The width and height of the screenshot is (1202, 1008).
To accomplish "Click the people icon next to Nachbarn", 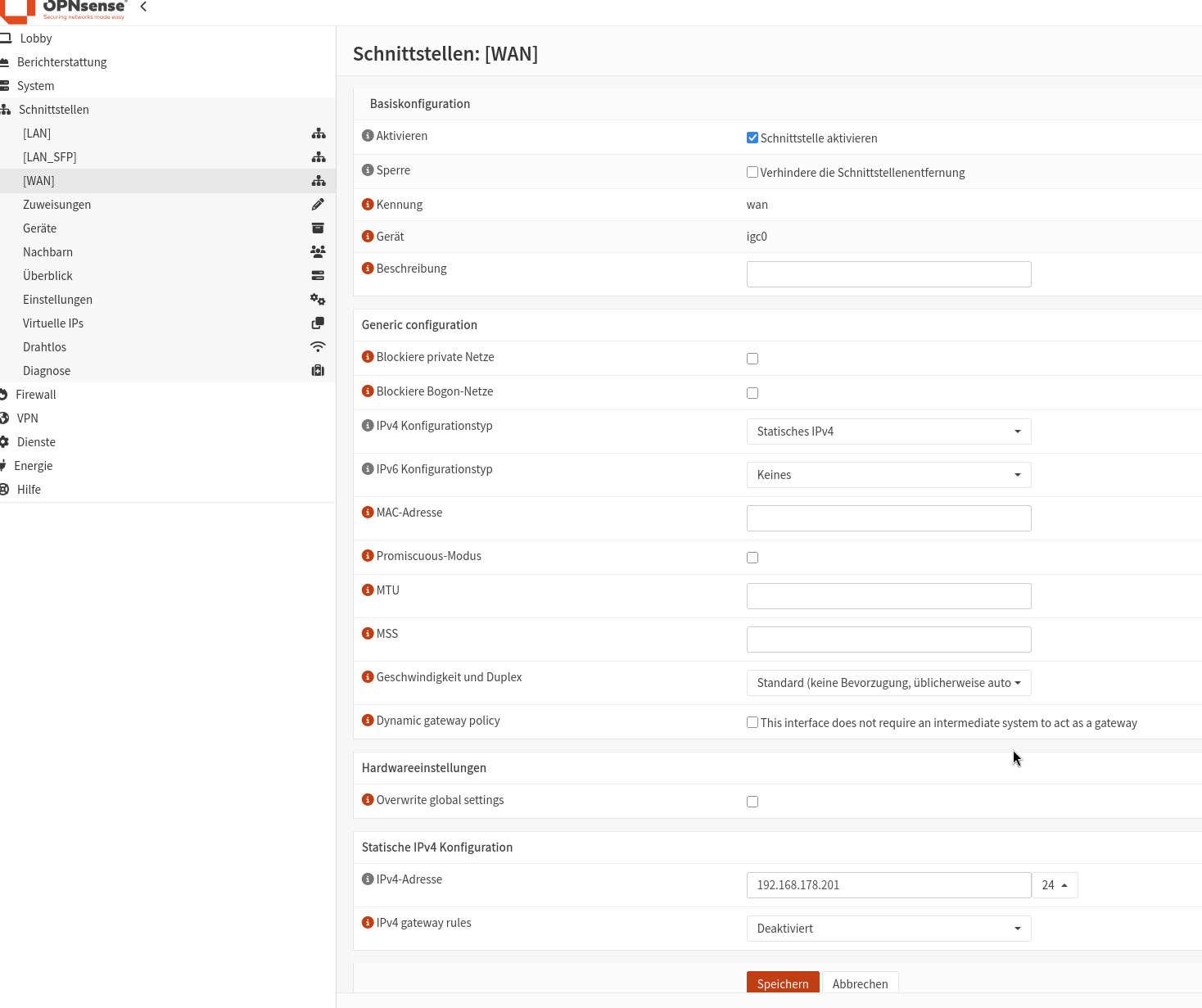I will coord(318,252).
